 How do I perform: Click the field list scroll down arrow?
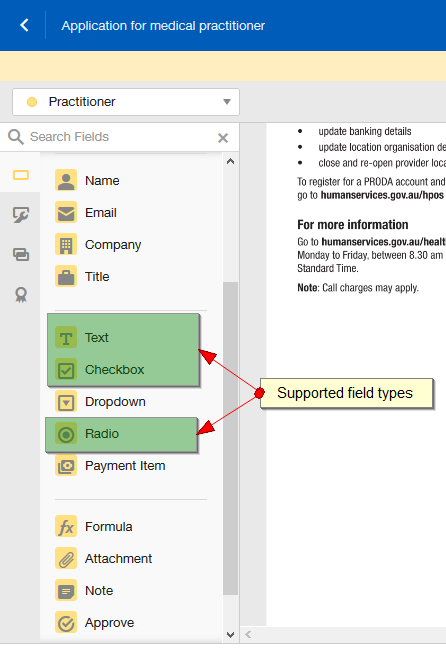coord(230,635)
